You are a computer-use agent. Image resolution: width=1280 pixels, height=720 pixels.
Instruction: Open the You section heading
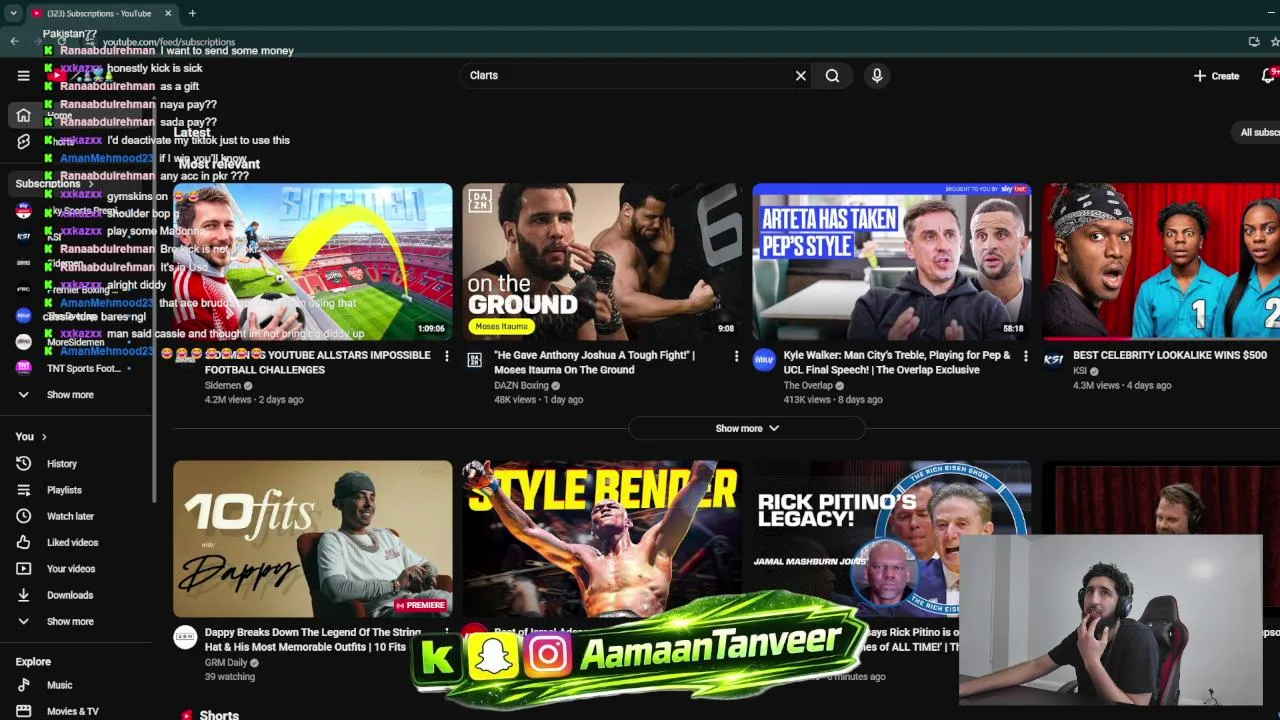click(31, 437)
